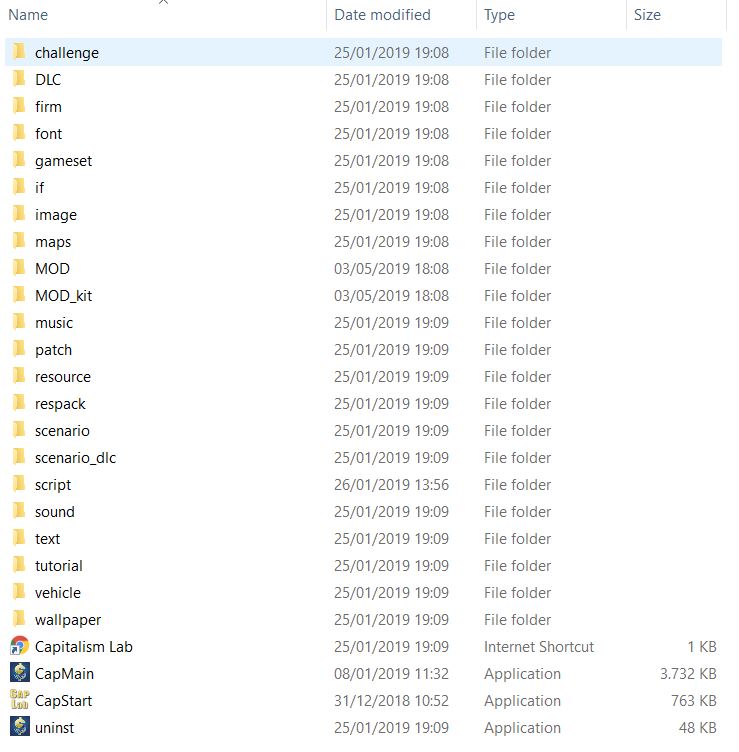Click the "Internet Shortcut" type cell
This screenshot has width=739, height=752.
coord(539,646)
